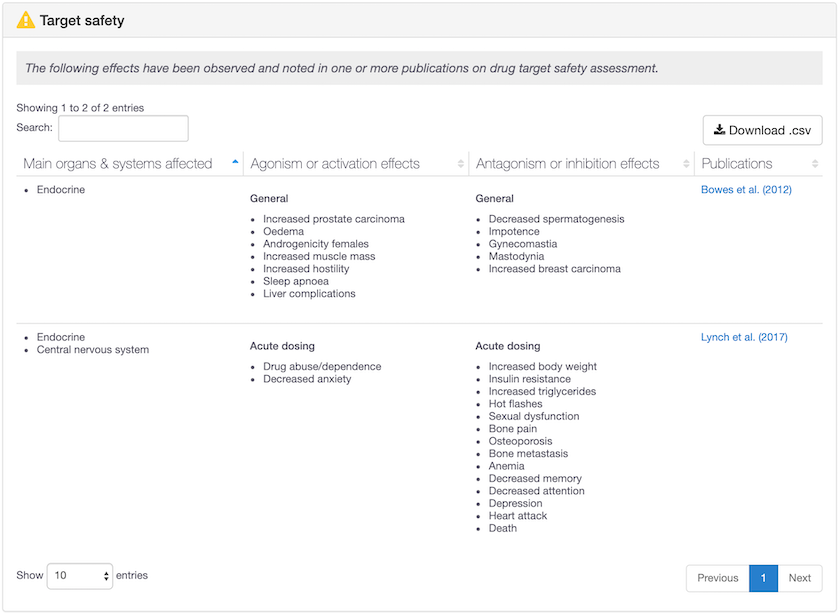Go to the Next page

coord(799,578)
